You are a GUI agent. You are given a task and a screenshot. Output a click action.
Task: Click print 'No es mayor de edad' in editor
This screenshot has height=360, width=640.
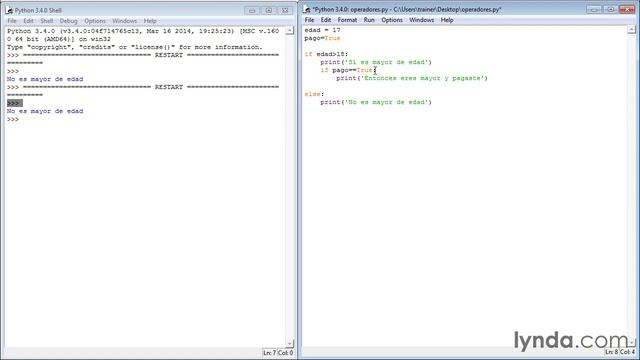(376, 102)
